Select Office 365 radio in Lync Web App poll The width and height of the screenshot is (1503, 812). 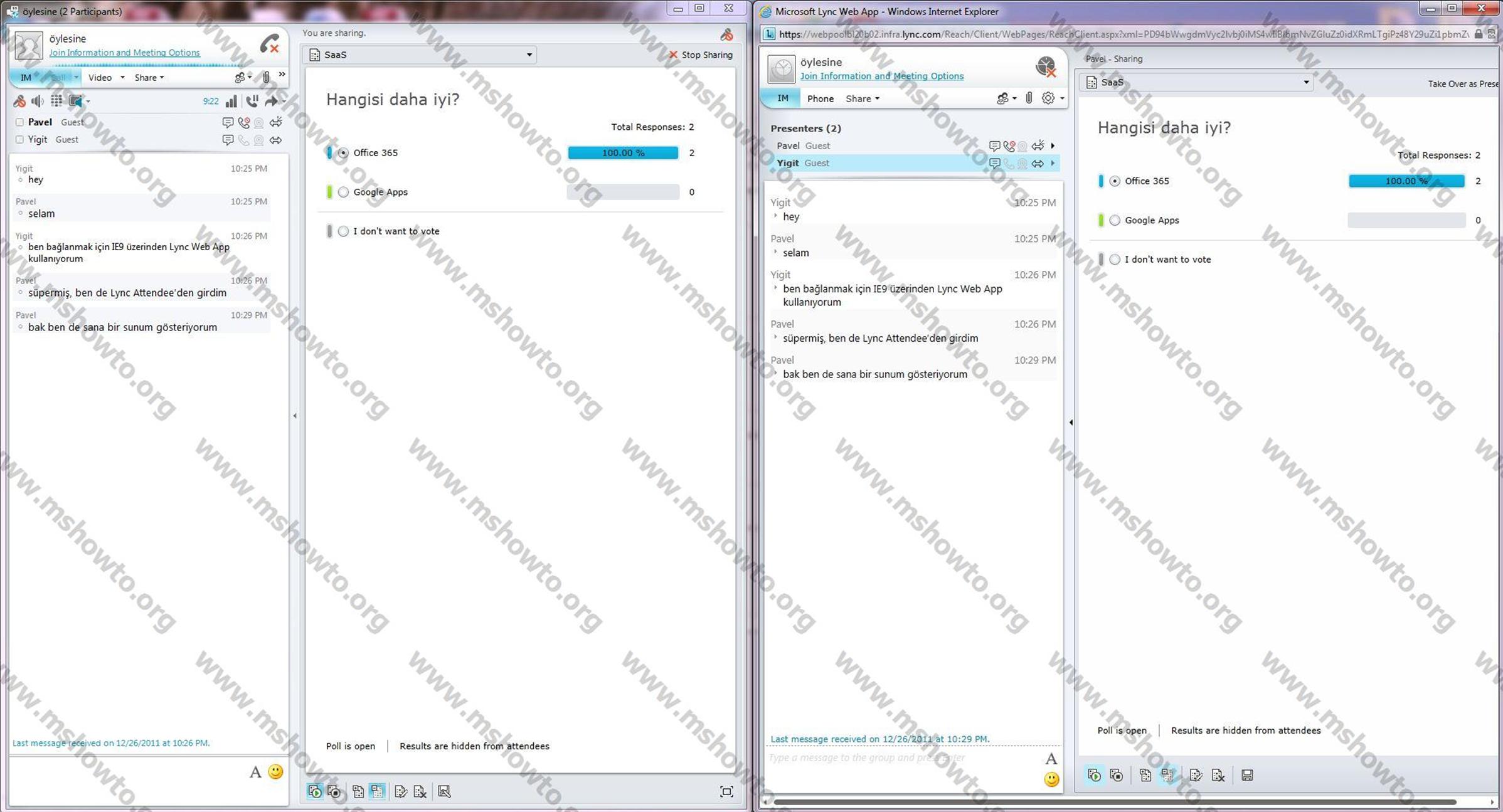point(1115,181)
